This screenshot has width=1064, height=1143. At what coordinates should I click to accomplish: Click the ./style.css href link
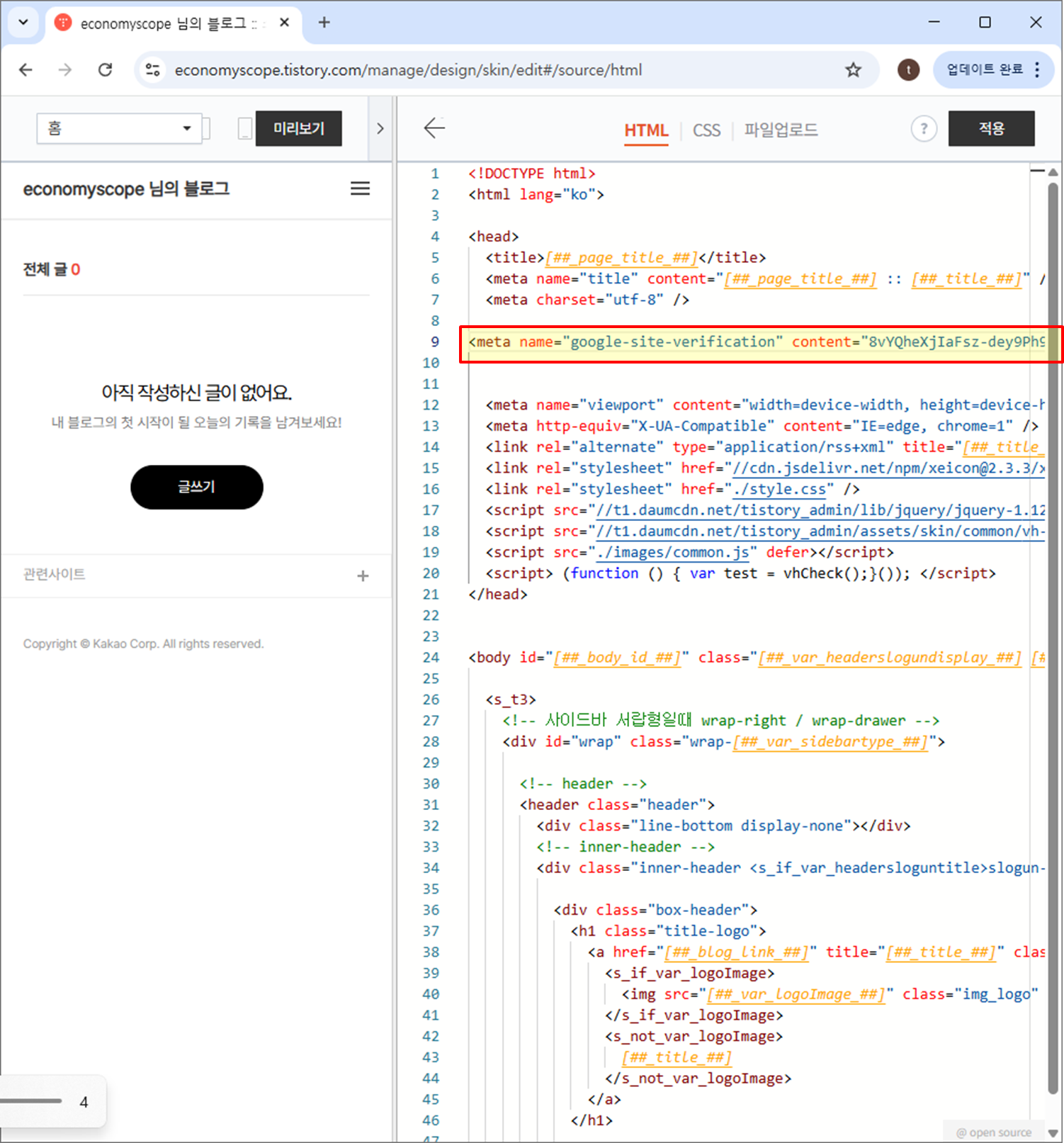(x=779, y=490)
